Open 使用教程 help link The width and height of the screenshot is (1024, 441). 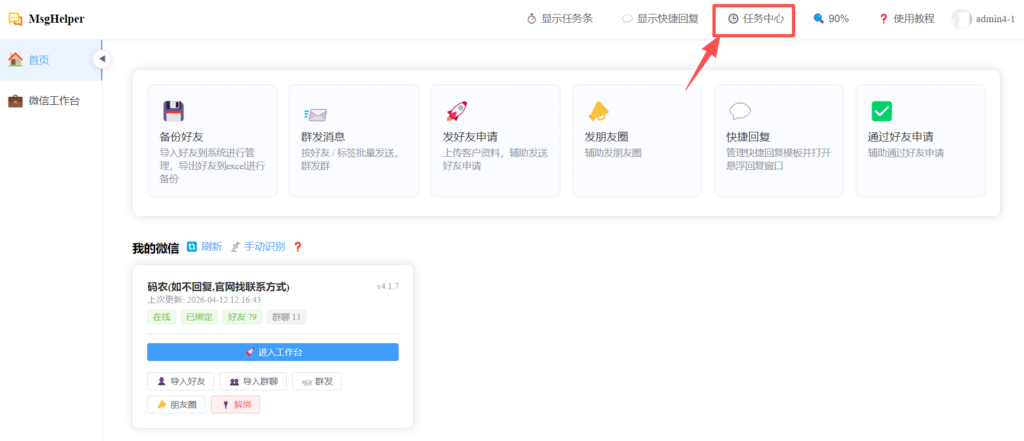tap(906, 19)
